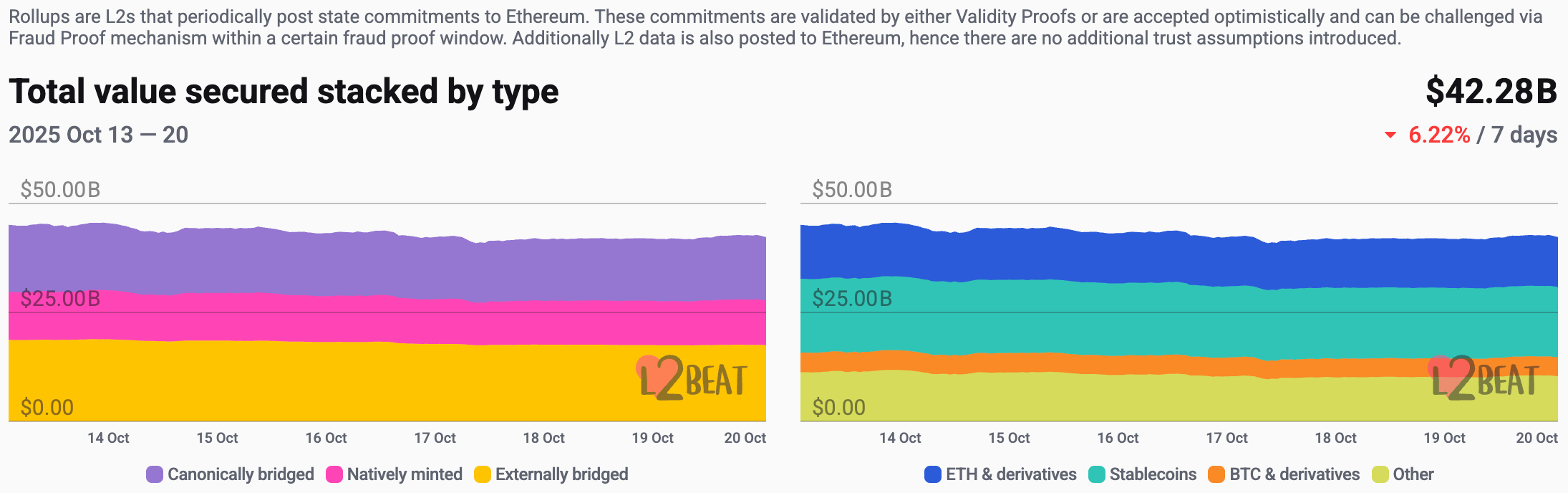This screenshot has width=1568, height=493.
Task: Click the $42.28B total value figure
Action: [x=1491, y=92]
